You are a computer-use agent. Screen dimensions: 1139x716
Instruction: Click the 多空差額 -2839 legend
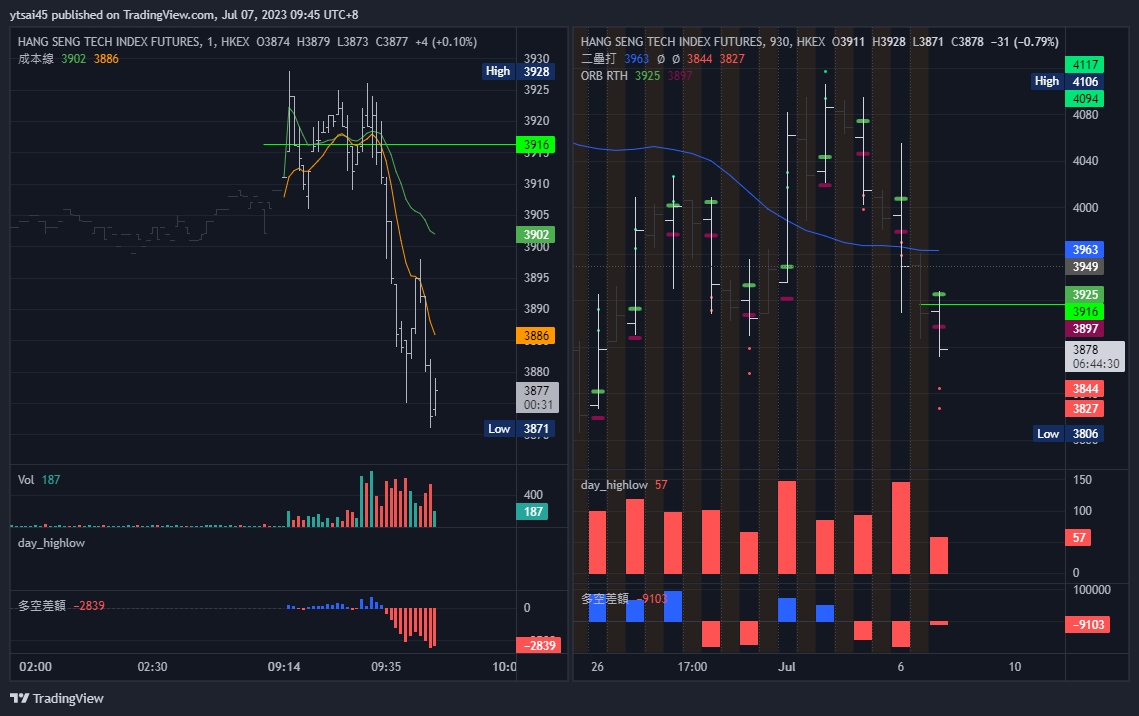click(61, 606)
